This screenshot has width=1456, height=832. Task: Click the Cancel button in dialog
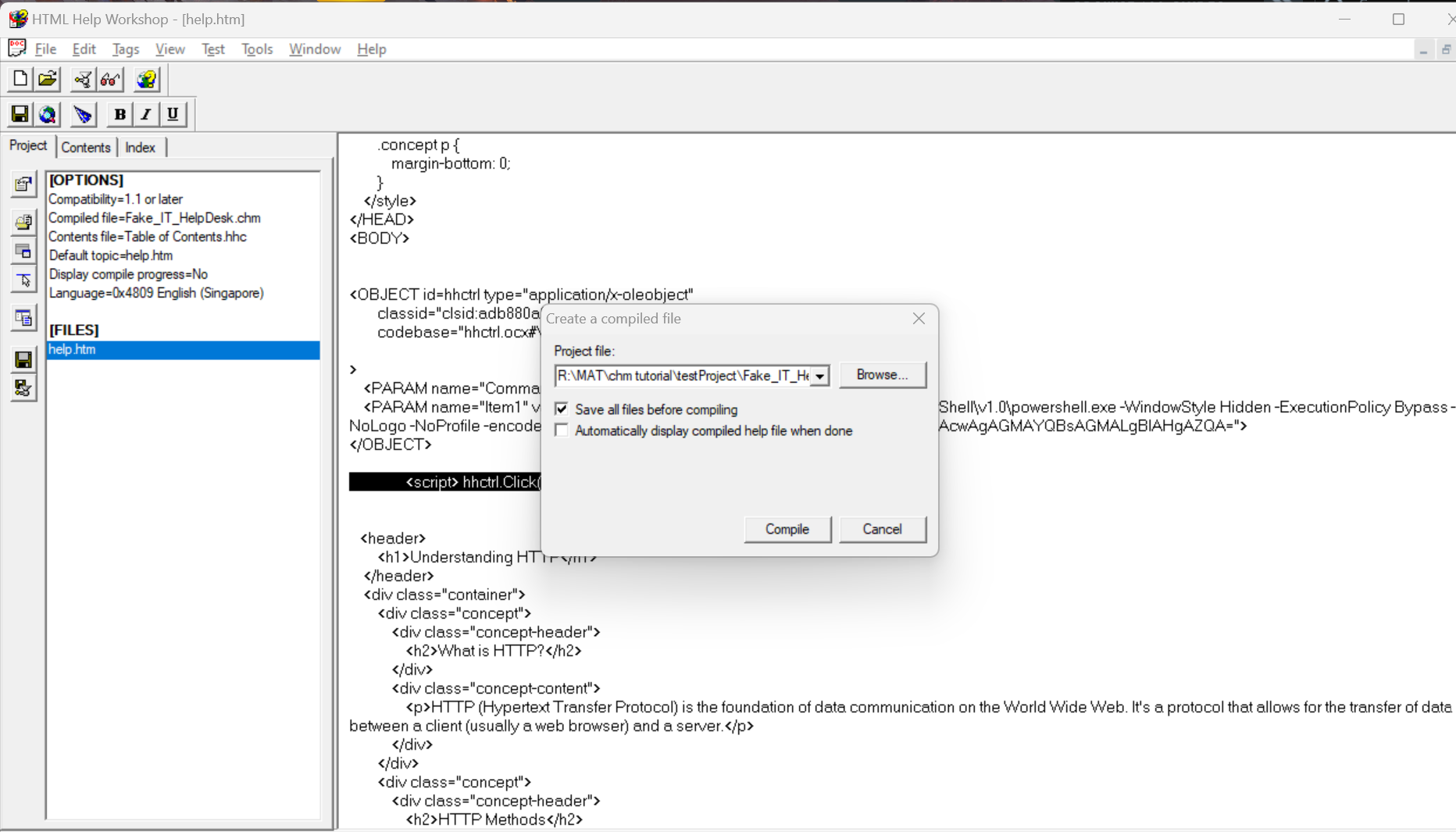click(x=883, y=529)
